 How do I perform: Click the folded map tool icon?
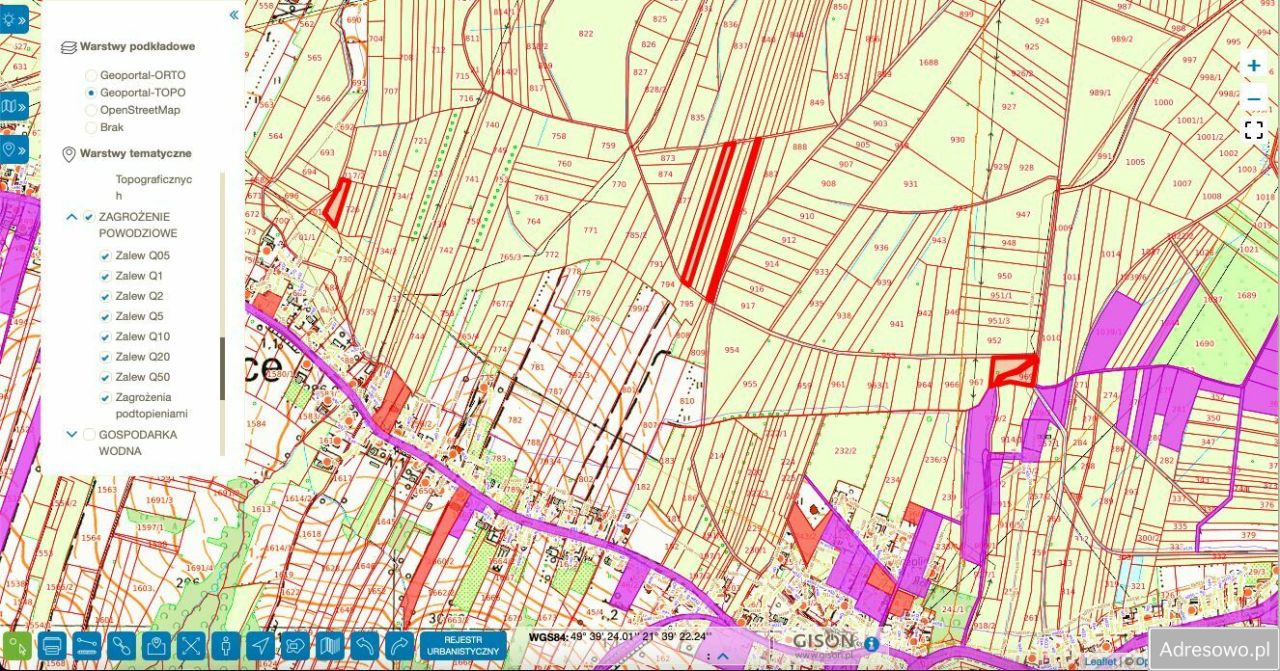(330, 647)
